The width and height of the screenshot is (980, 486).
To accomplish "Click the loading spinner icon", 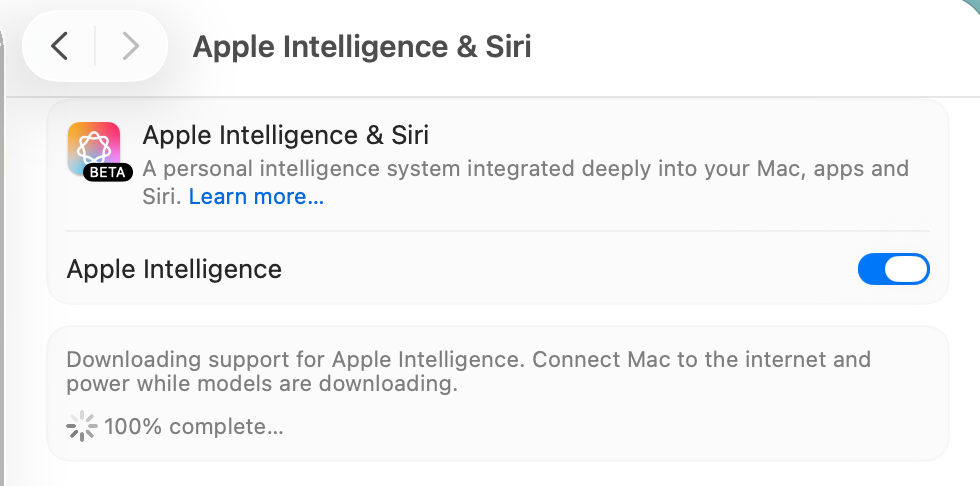I will coord(81,427).
